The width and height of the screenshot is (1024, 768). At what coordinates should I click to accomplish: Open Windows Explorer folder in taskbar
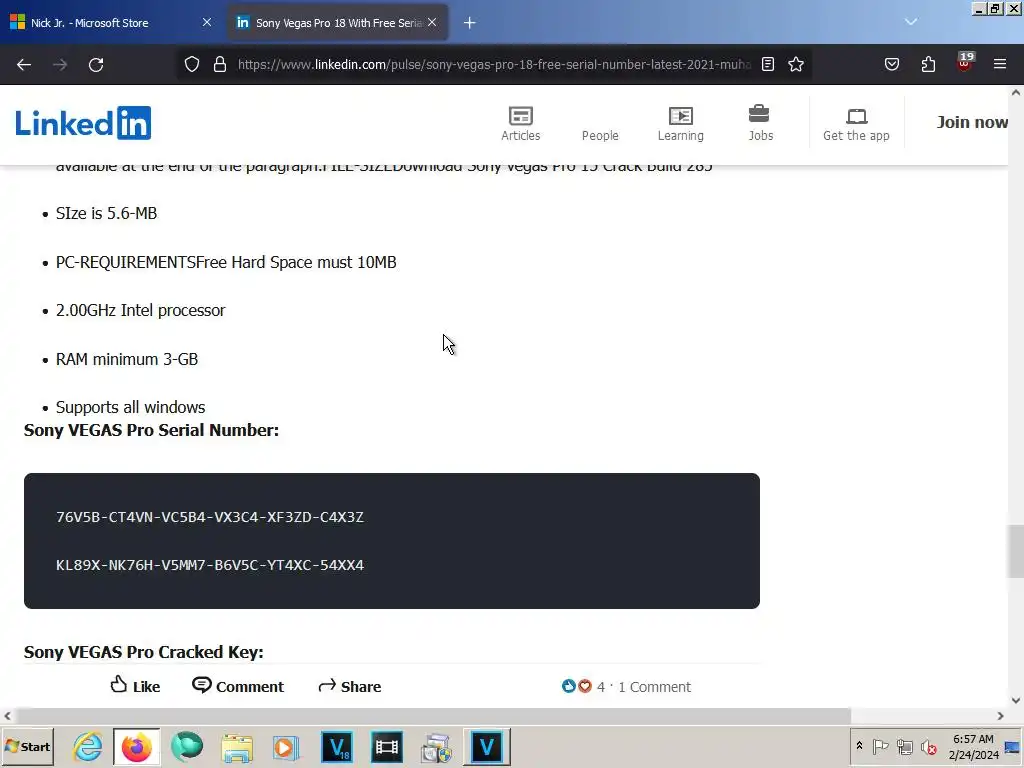[237, 746]
